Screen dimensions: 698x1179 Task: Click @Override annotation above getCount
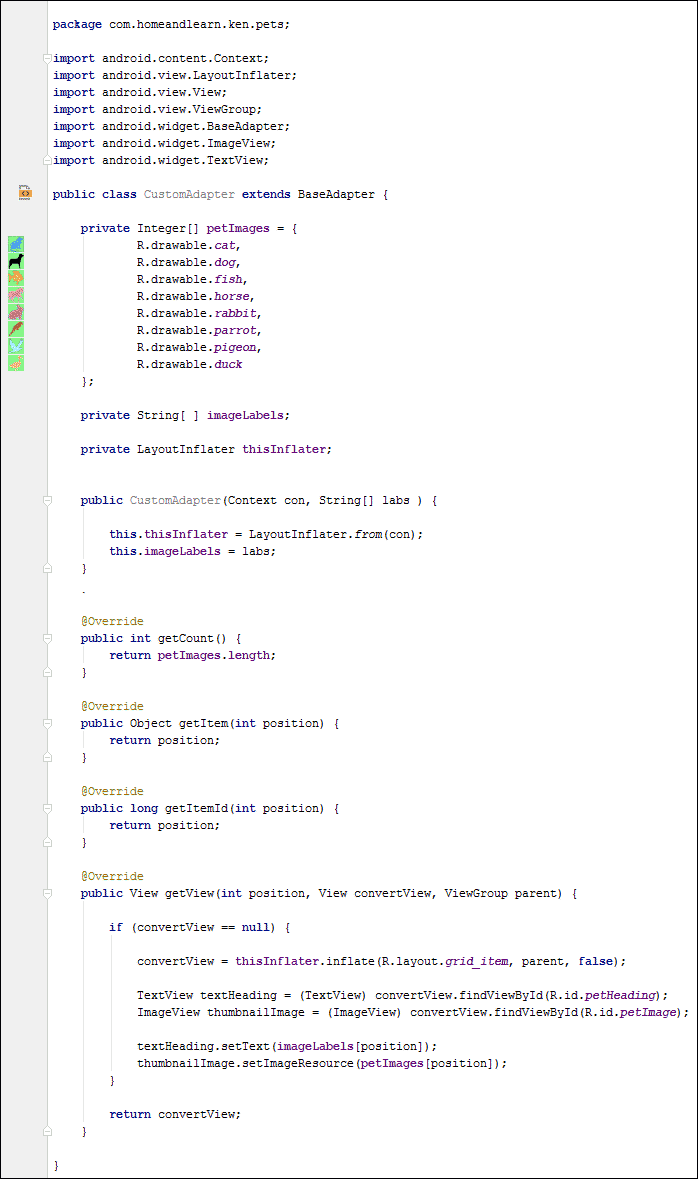(x=112, y=621)
